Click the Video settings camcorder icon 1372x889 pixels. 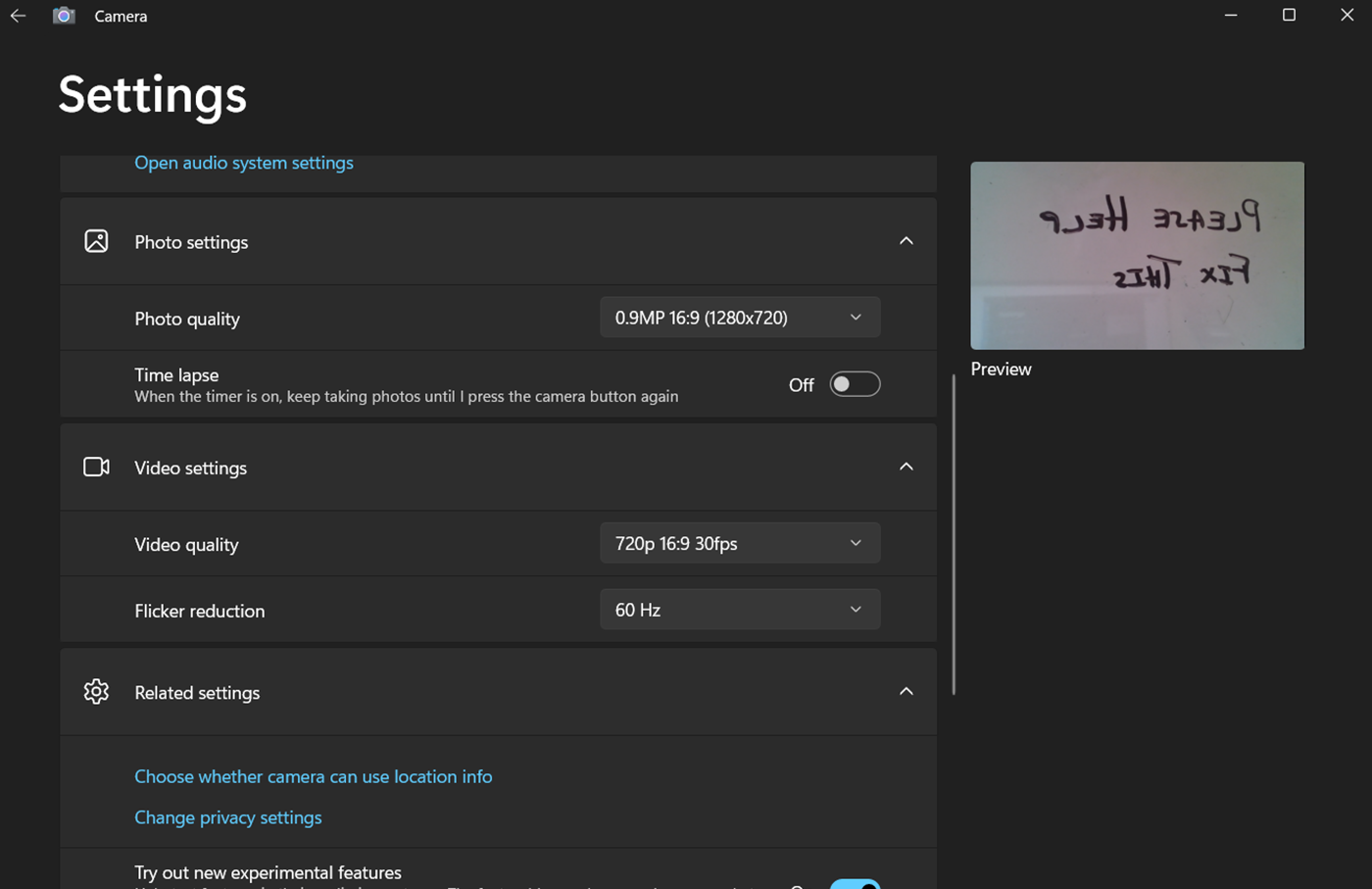[x=96, y=467]
